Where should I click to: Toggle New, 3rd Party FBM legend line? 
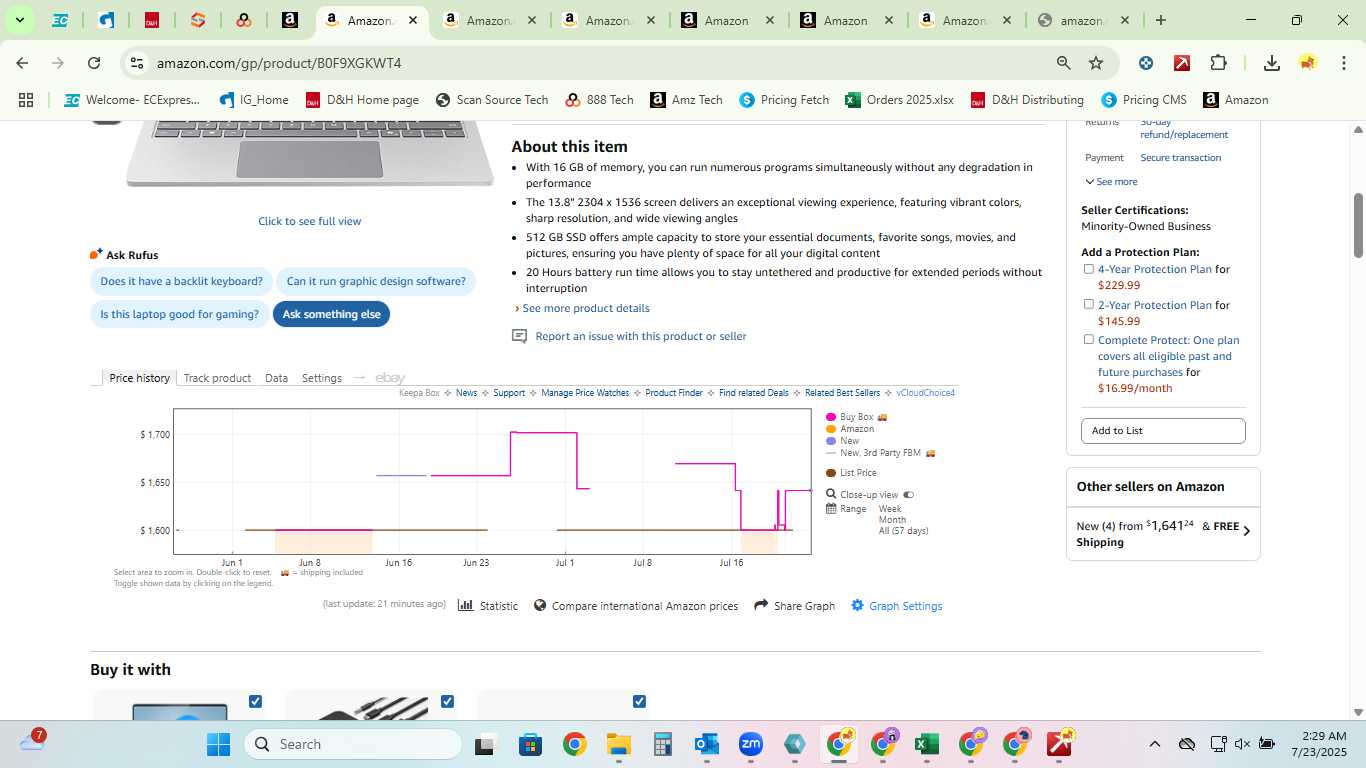pyautogui.click(x=830, y=453)
